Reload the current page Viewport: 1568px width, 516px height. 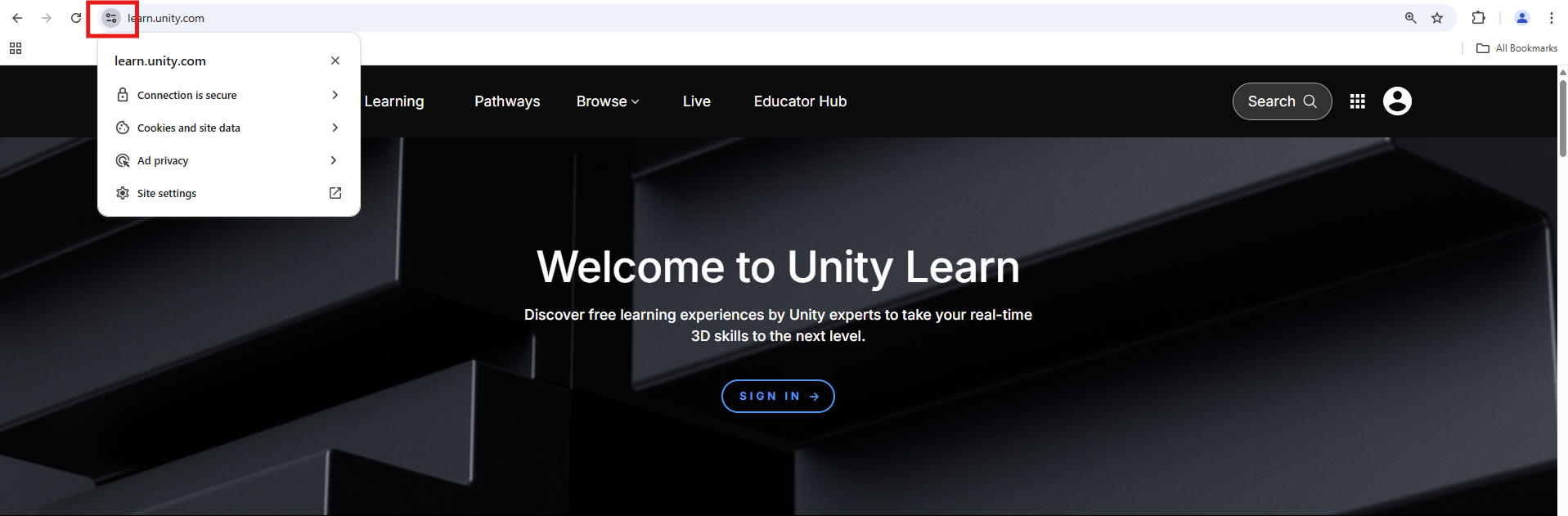(x=76, y=18)
